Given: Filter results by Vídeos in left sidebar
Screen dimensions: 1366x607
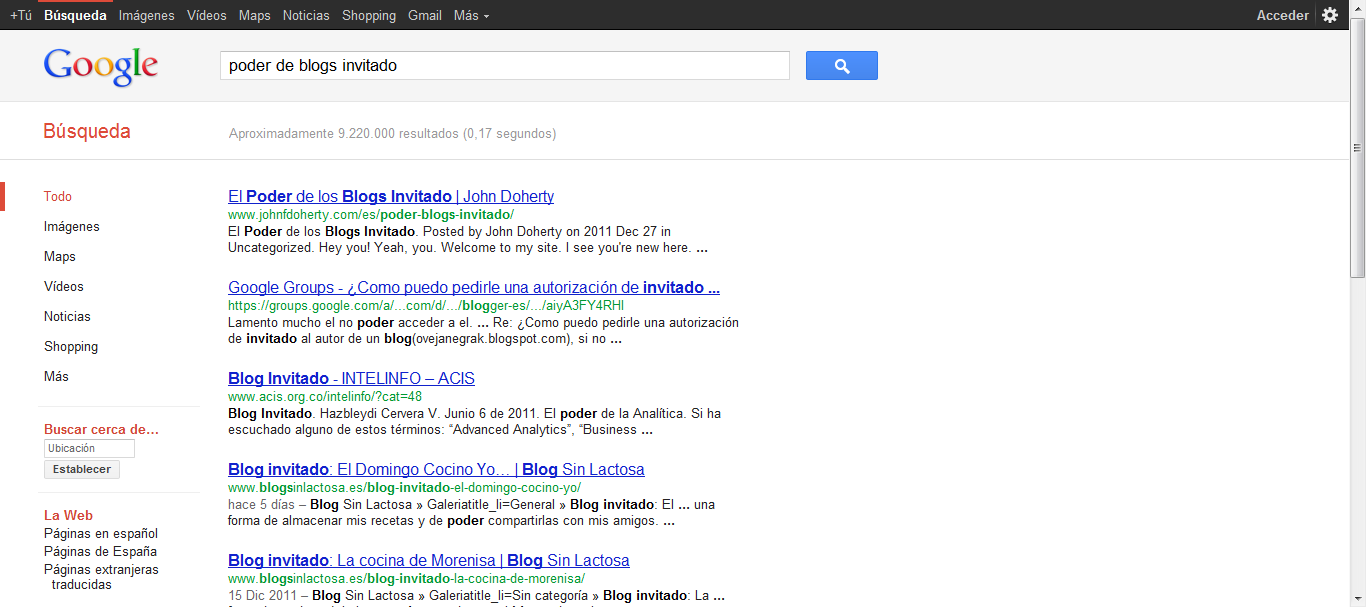Looking at the screenshot, I should (x=64, y=287).
